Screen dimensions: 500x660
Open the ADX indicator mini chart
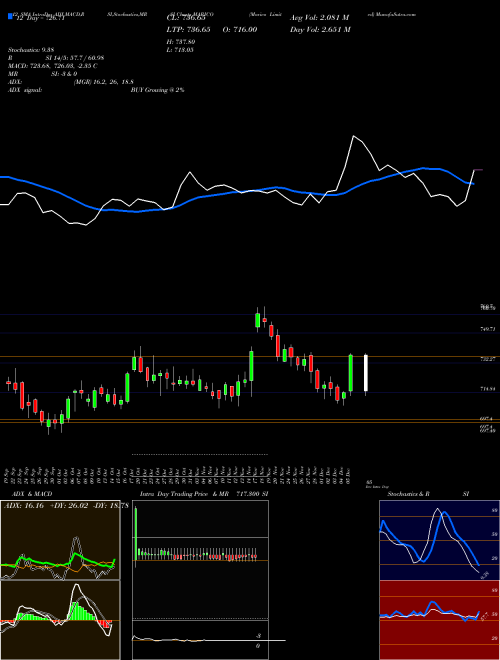(x=60, y=540)
